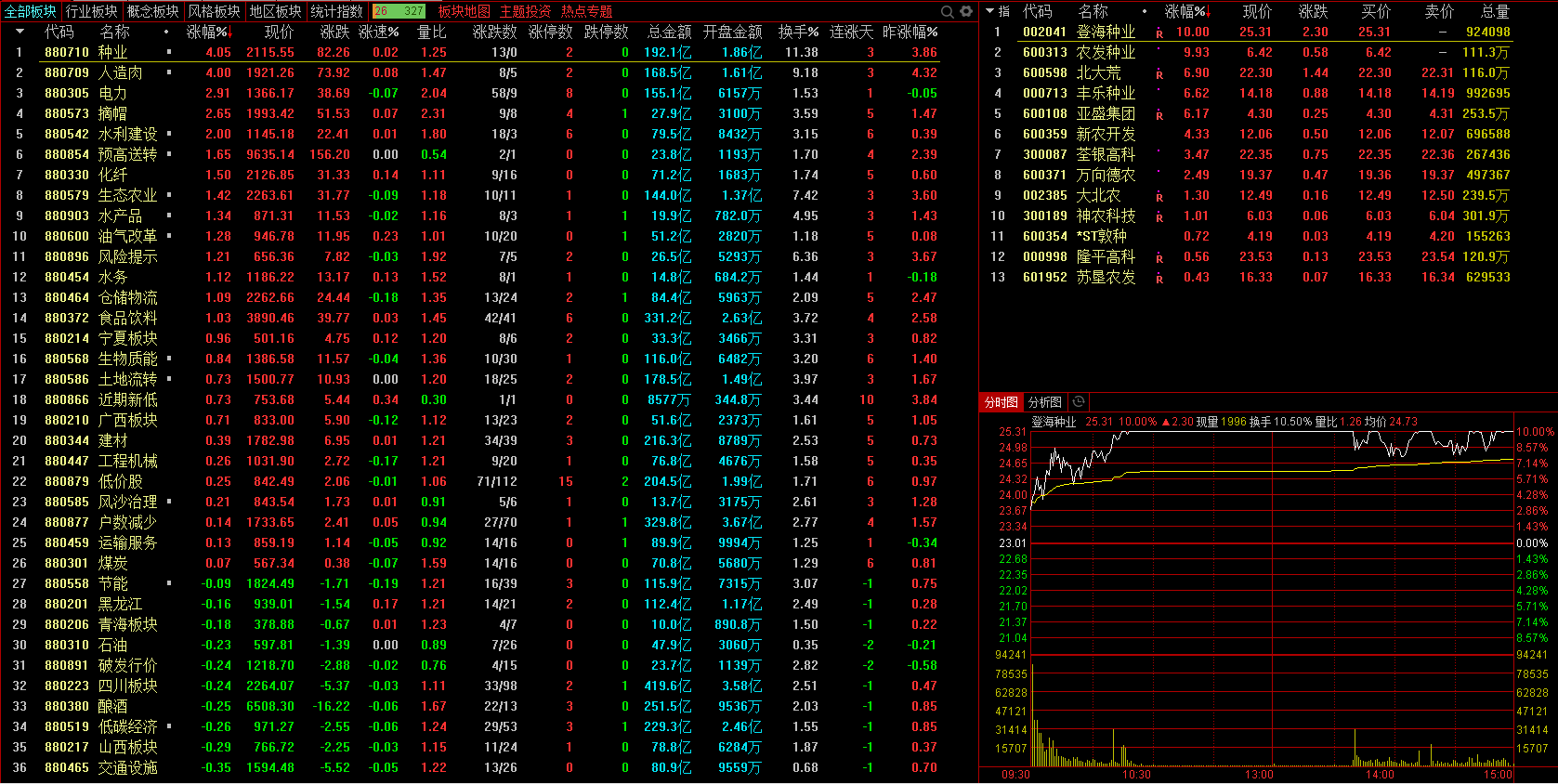This screenshot has width=1558, height=784.
Task: Open the 板块地图 link
Action: 464,11
